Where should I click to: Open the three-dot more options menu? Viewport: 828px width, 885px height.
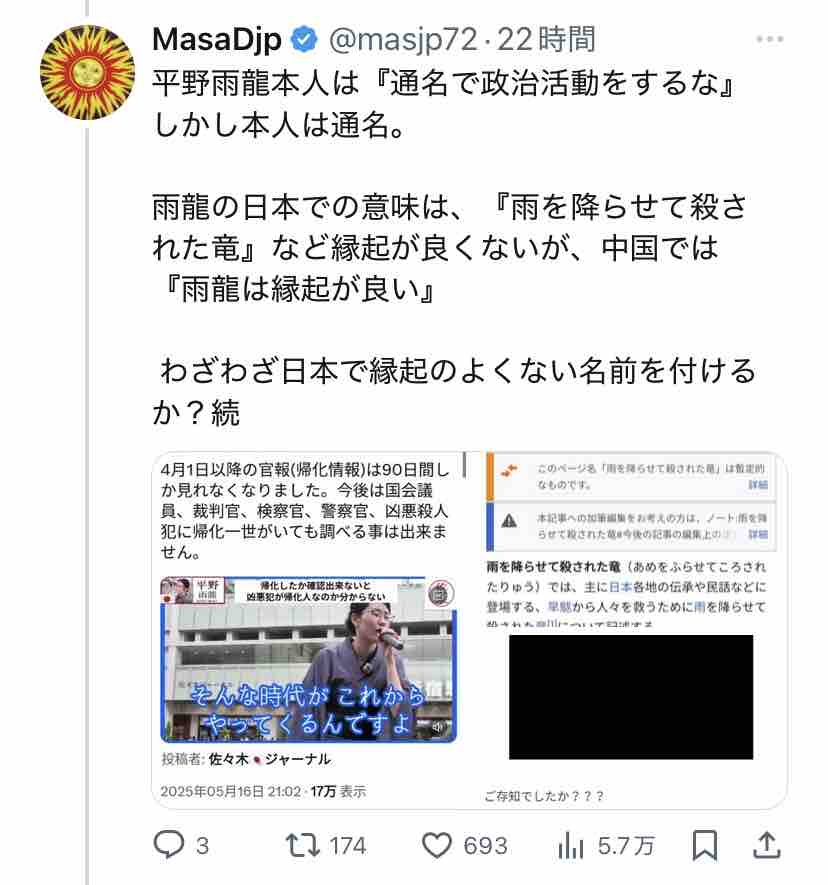(769, 39)
